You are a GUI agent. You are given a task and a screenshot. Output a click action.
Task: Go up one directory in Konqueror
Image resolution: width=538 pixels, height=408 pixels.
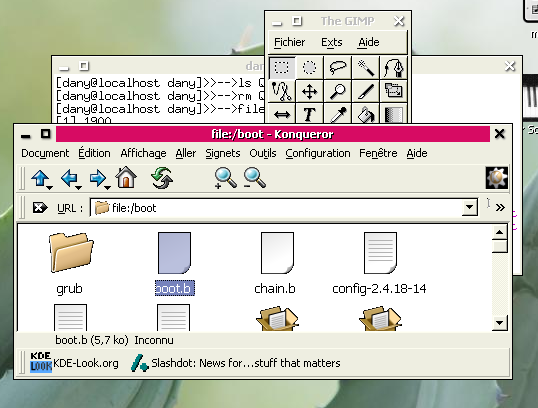point(40,178)
